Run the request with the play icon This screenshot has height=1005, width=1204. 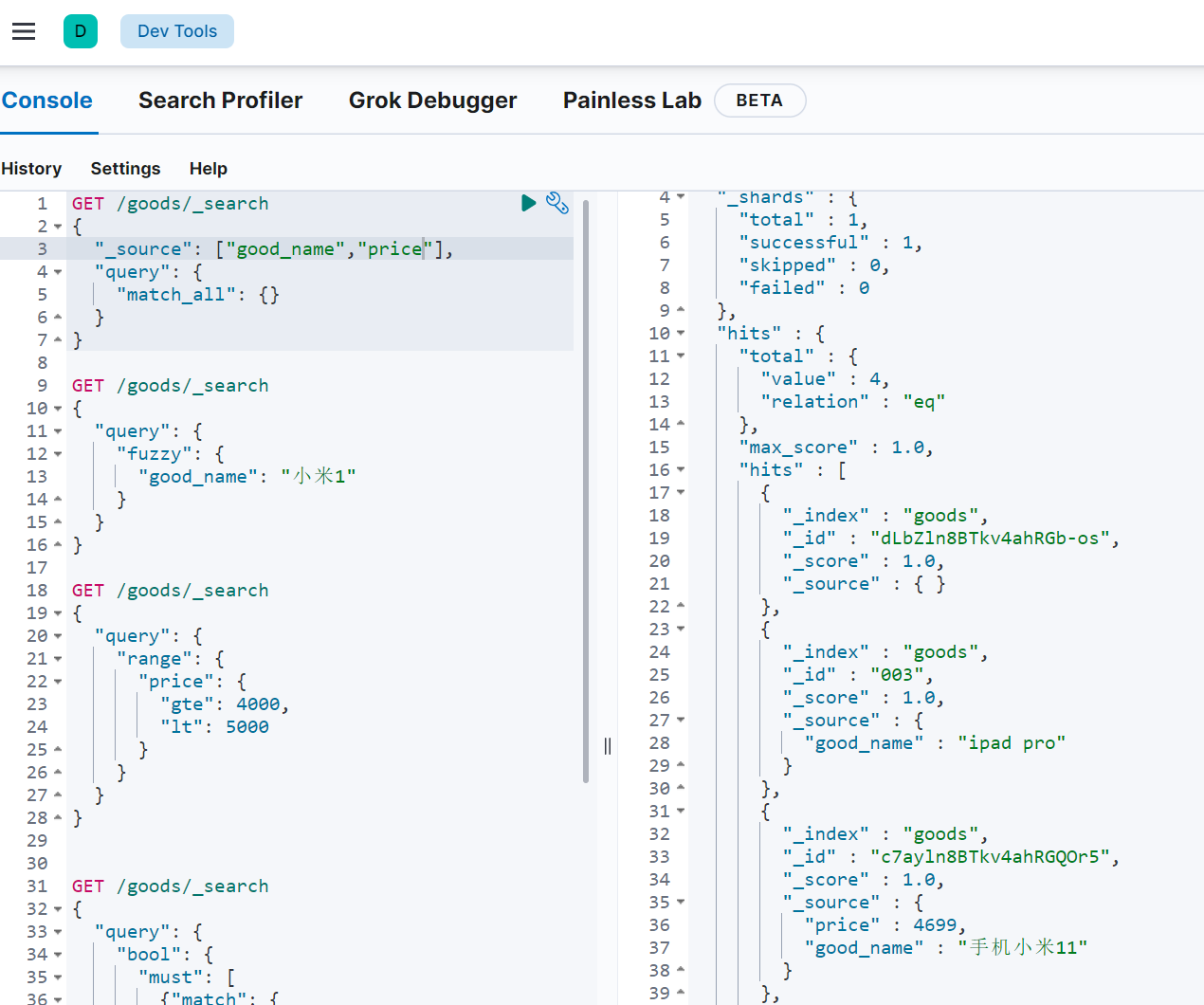528,203
